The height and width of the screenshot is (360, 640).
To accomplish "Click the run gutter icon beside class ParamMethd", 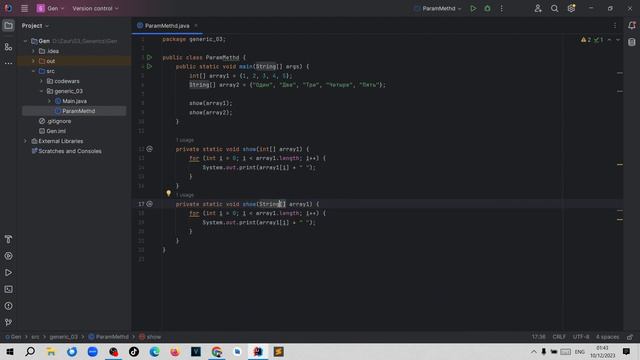I will [149, 58].
